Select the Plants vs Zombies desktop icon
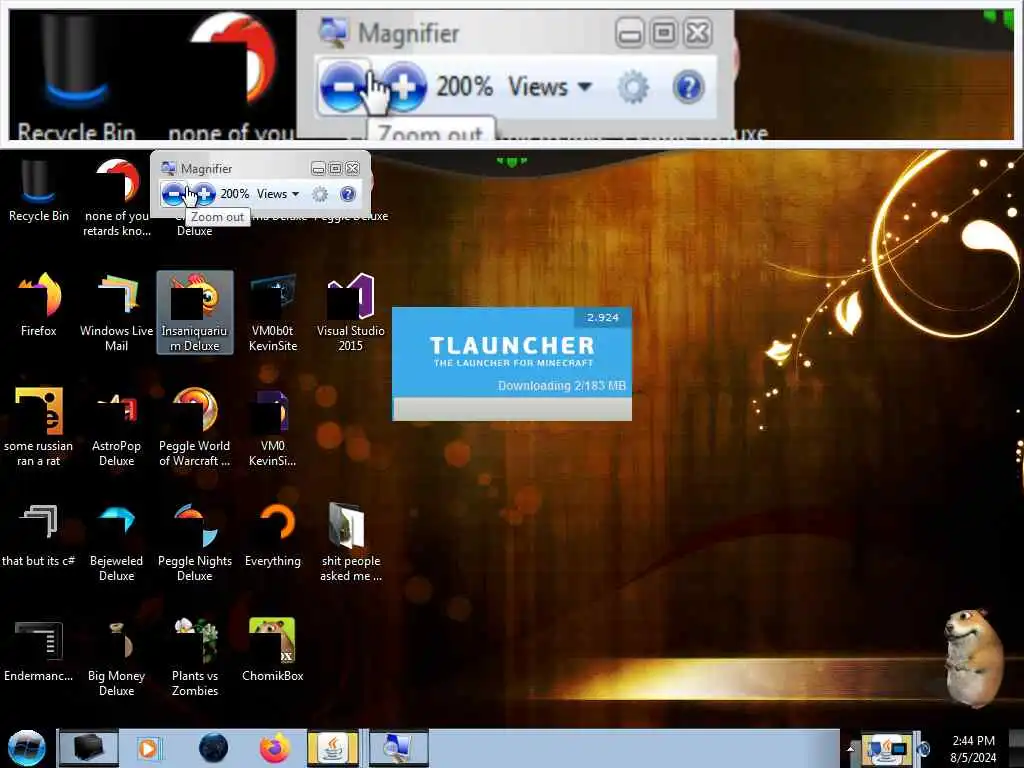Screen dimensions: 1024x768 coord(195,657)
